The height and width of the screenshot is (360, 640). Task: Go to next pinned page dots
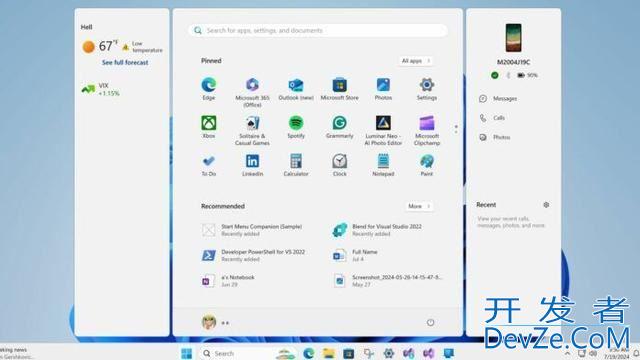click(x=456, y=129)
